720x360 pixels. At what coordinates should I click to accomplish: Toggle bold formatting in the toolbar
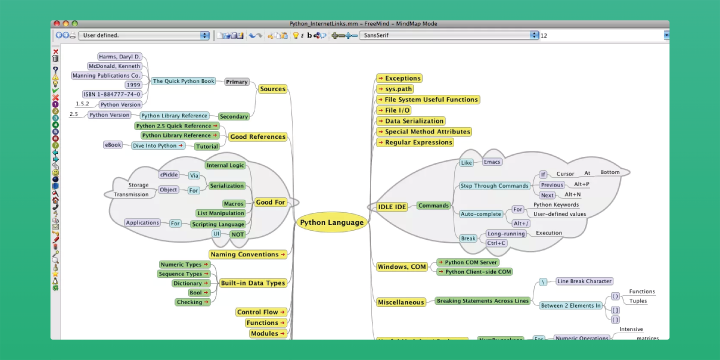[x=309, y=35]
